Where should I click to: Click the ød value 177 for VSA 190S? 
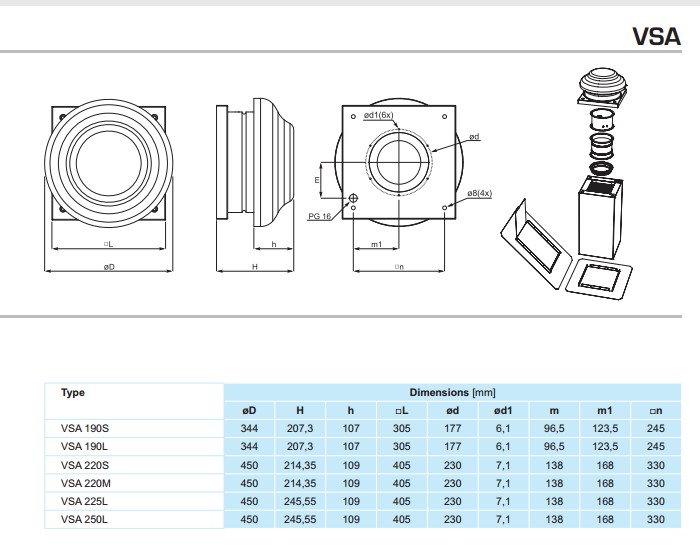(453, 428)
